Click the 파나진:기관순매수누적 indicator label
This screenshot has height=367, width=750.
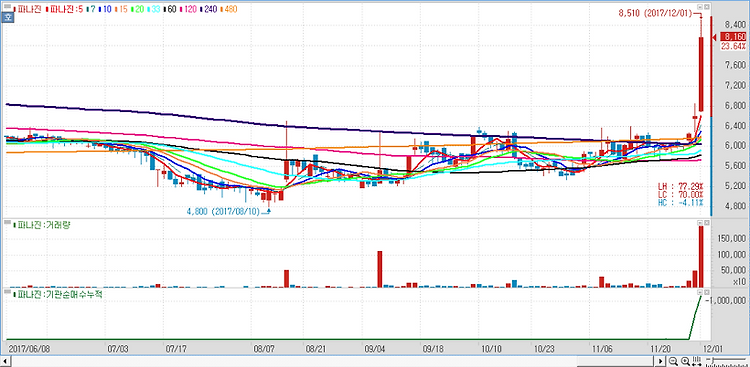pyautogui.click(x=59, y=295)
